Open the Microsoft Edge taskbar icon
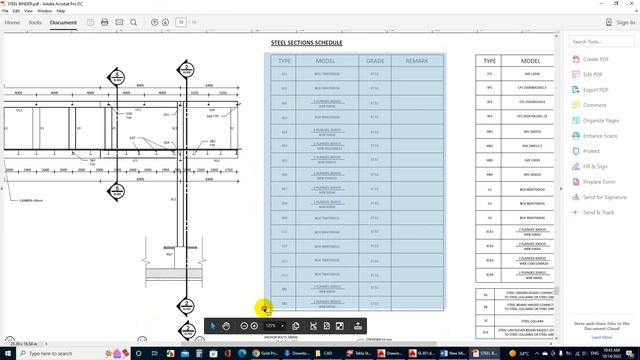 (242, 353)
